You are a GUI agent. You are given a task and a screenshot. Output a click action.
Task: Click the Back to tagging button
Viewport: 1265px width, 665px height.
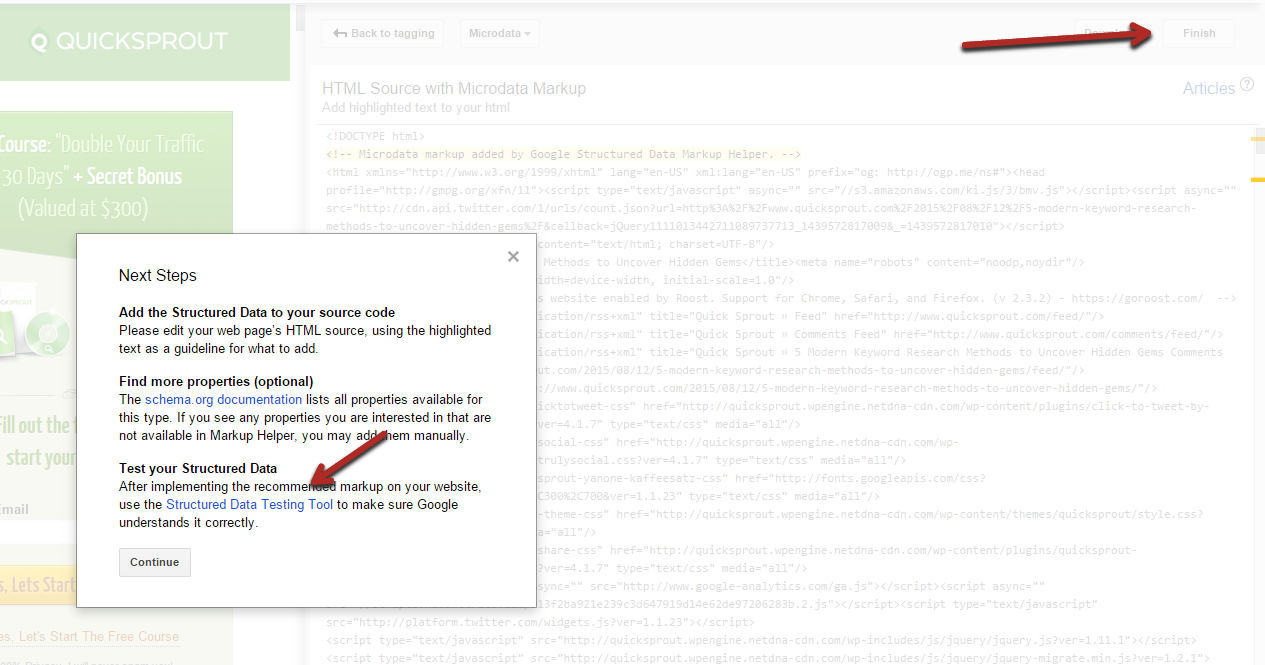(x=384, y=33)
